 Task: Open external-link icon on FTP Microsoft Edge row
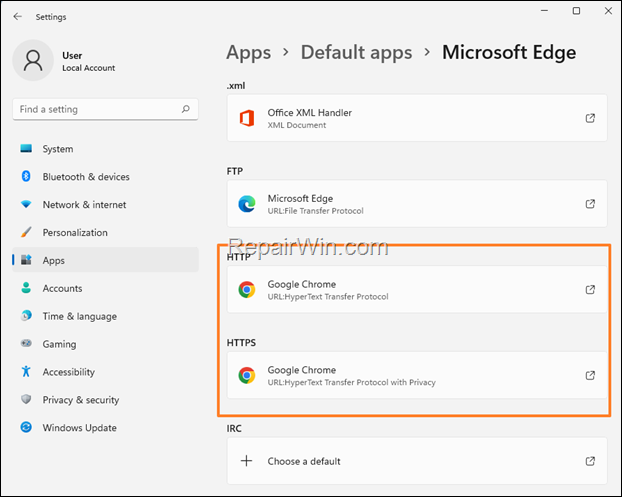[590, 204]
